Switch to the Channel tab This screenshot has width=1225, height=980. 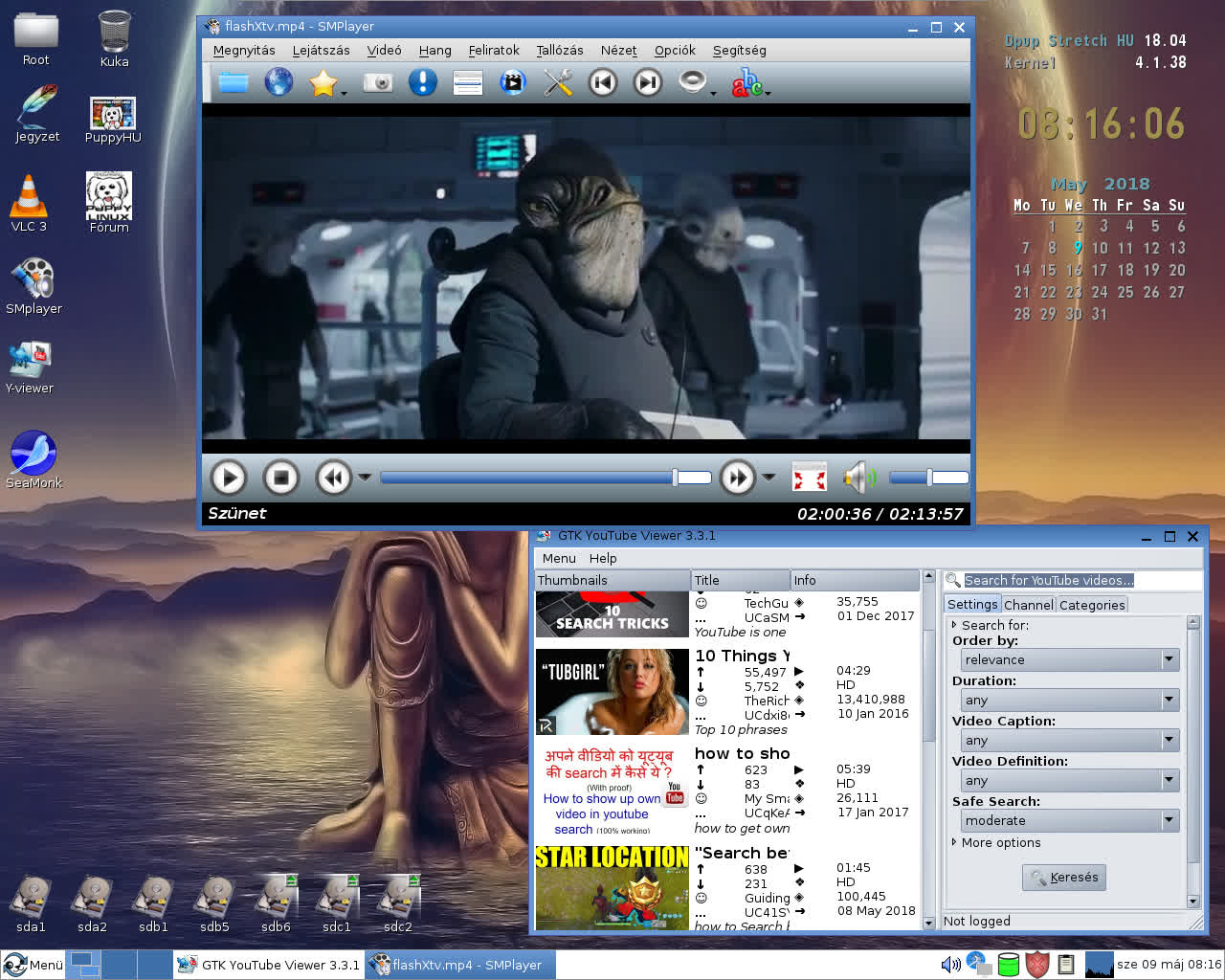(x=1029, y=605)
